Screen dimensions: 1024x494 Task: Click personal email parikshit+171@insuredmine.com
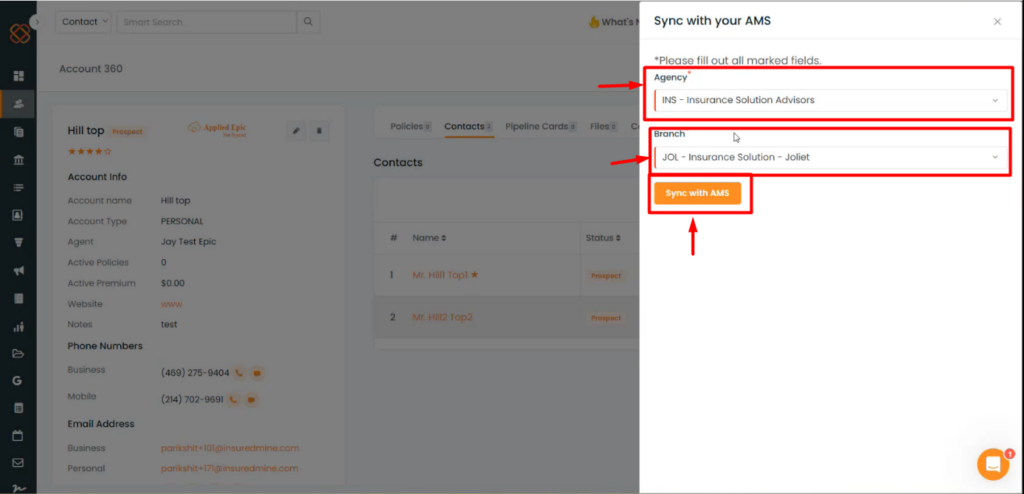[230, 469]
